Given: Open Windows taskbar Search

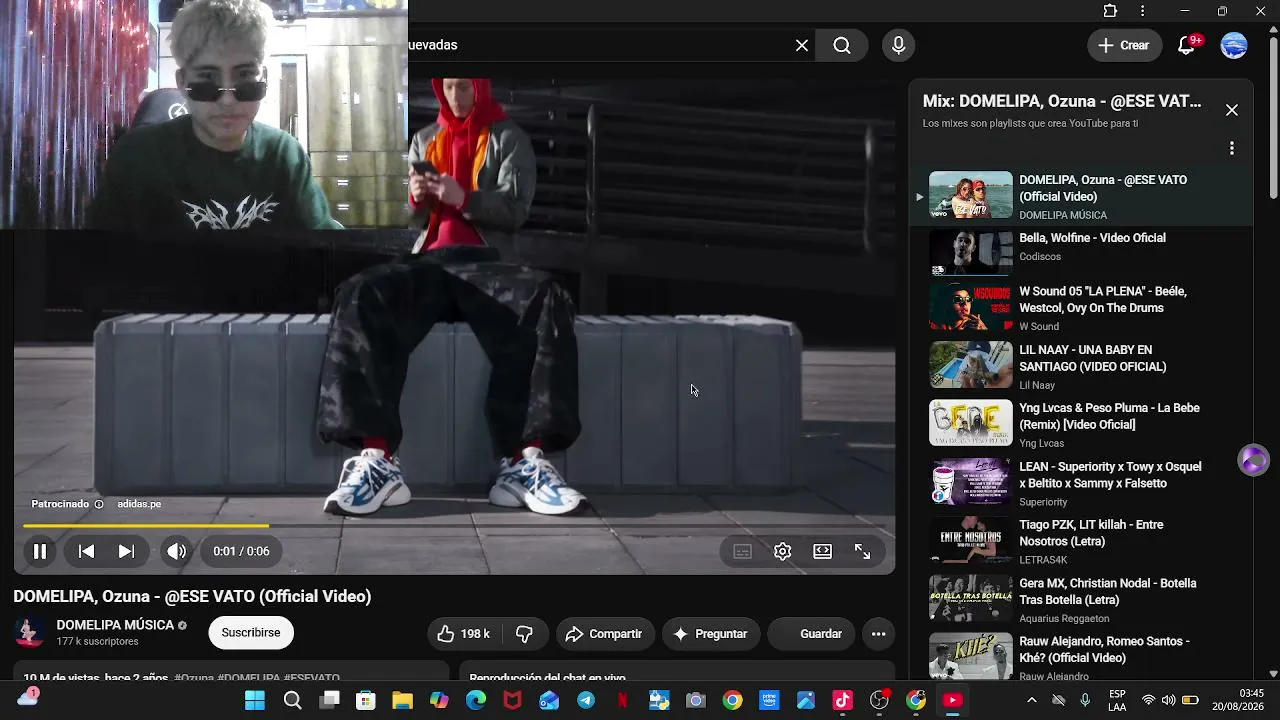Looking at the screenshot, I should pos(292,700).
